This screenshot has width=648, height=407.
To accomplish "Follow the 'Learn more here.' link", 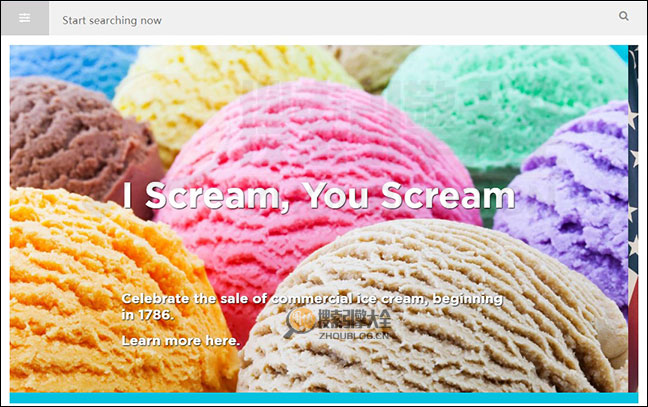I will click(181, 341).
